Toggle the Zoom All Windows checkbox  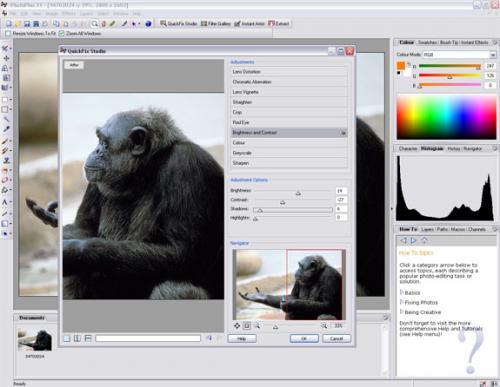tap(61, 33)
